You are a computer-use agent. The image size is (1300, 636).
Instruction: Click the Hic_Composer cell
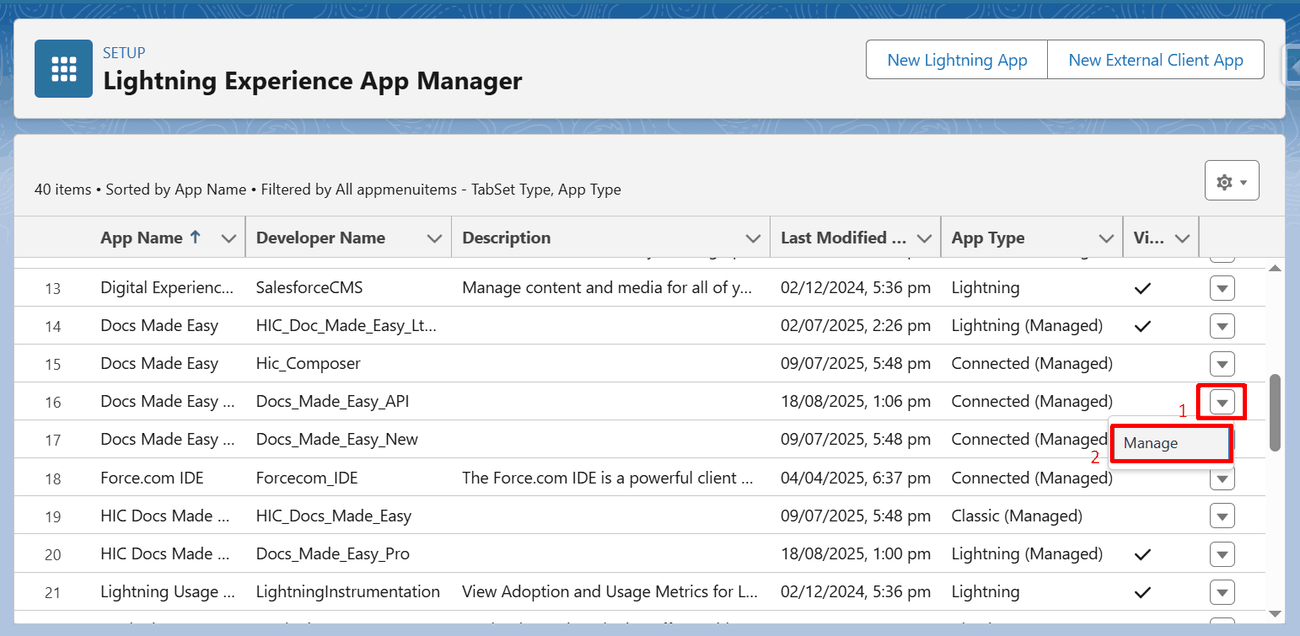(308, 364)
